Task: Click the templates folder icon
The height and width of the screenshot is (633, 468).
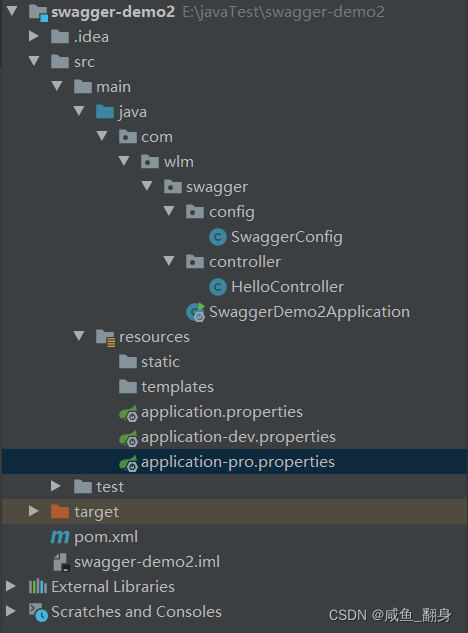Action: tap(128, 386)
